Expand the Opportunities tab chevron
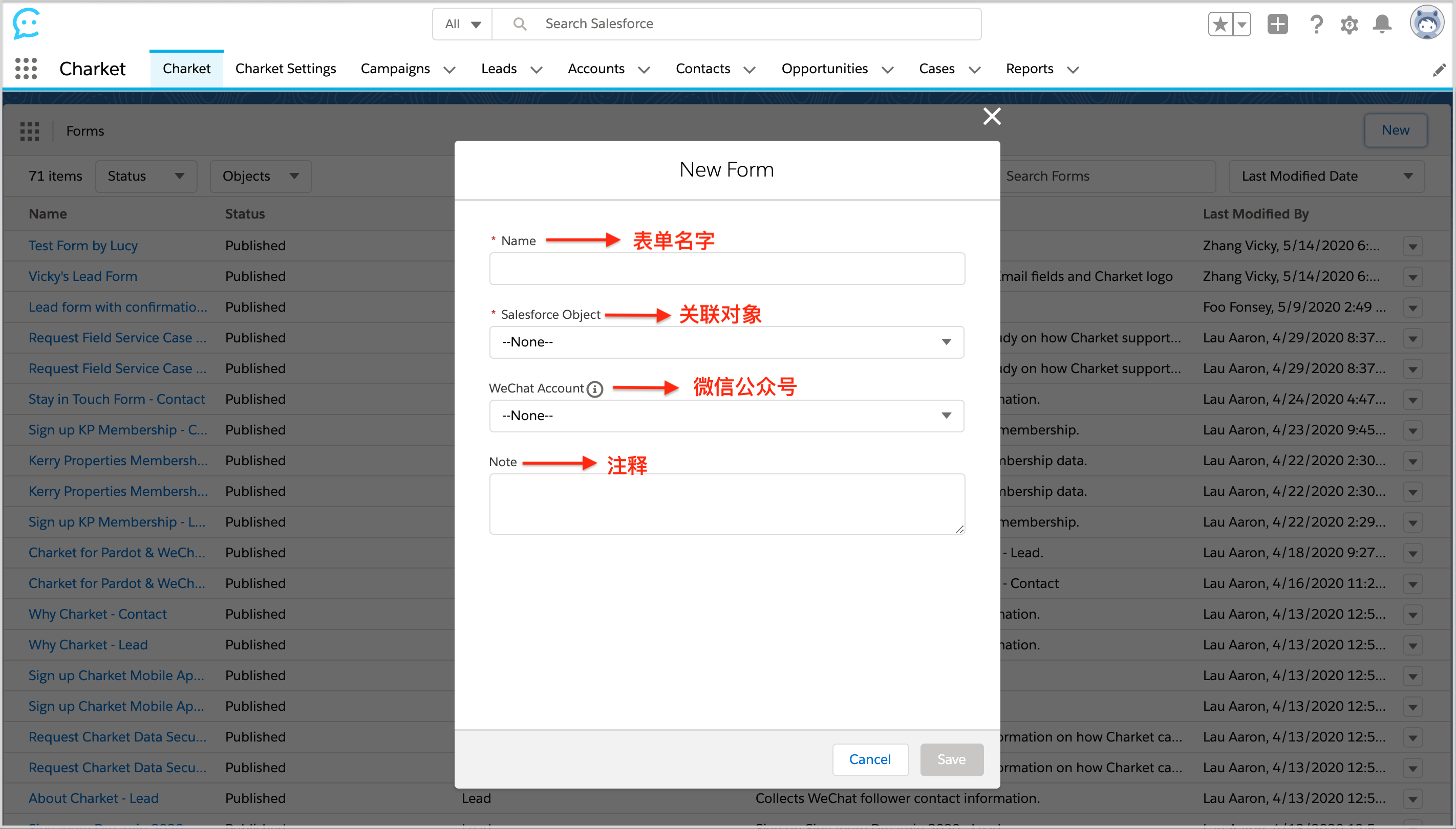Image resolution: width=1456 pixels, height=829 pixels. click(x=888, y=70)
